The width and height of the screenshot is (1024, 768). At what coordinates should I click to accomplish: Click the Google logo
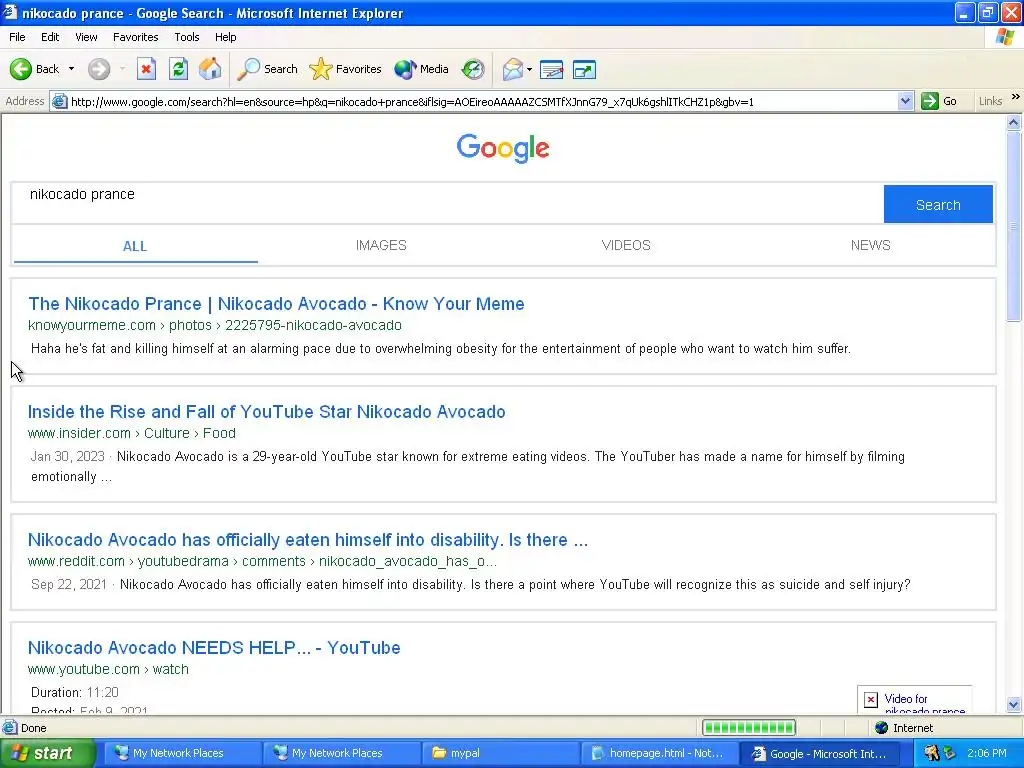click(503, 148)
